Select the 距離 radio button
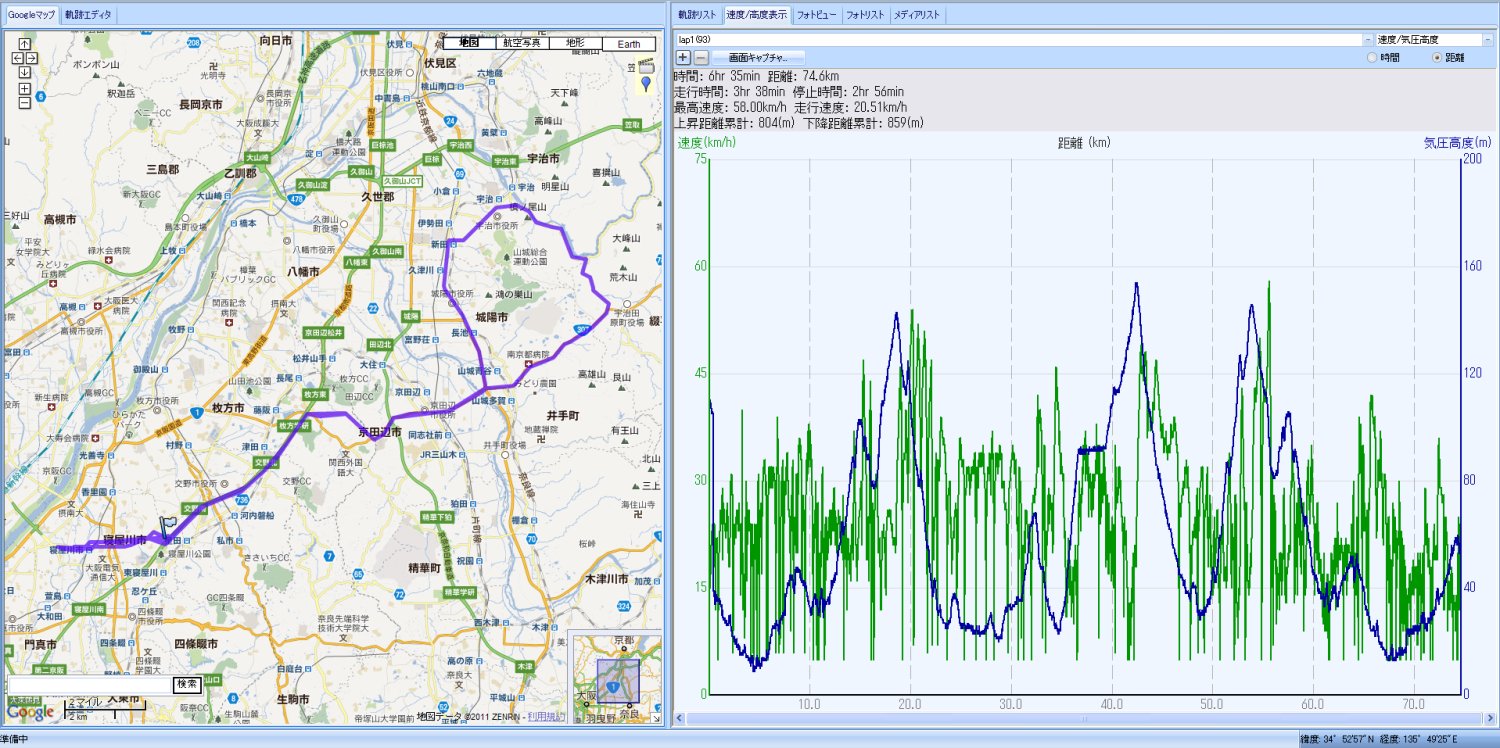The height and width of the screenshot is (748, 1500). (1438, 58)
